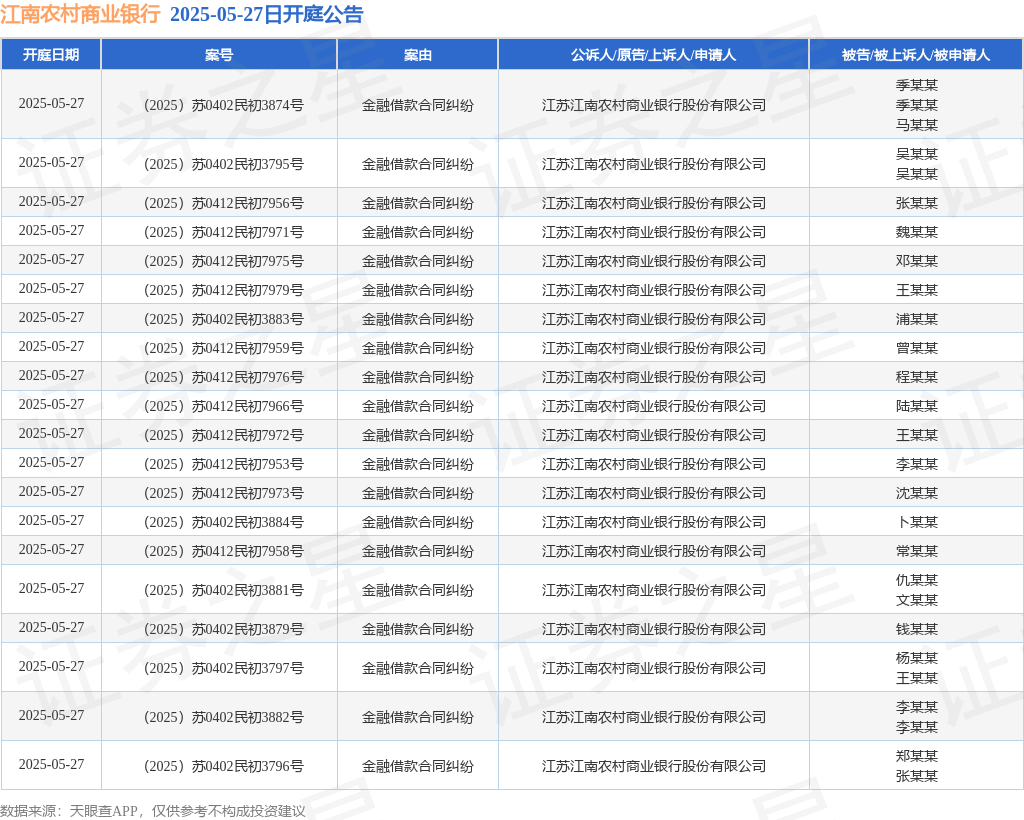
Task: Select case number 苏0402民初3884号
Action: click(x=224, y=522)
